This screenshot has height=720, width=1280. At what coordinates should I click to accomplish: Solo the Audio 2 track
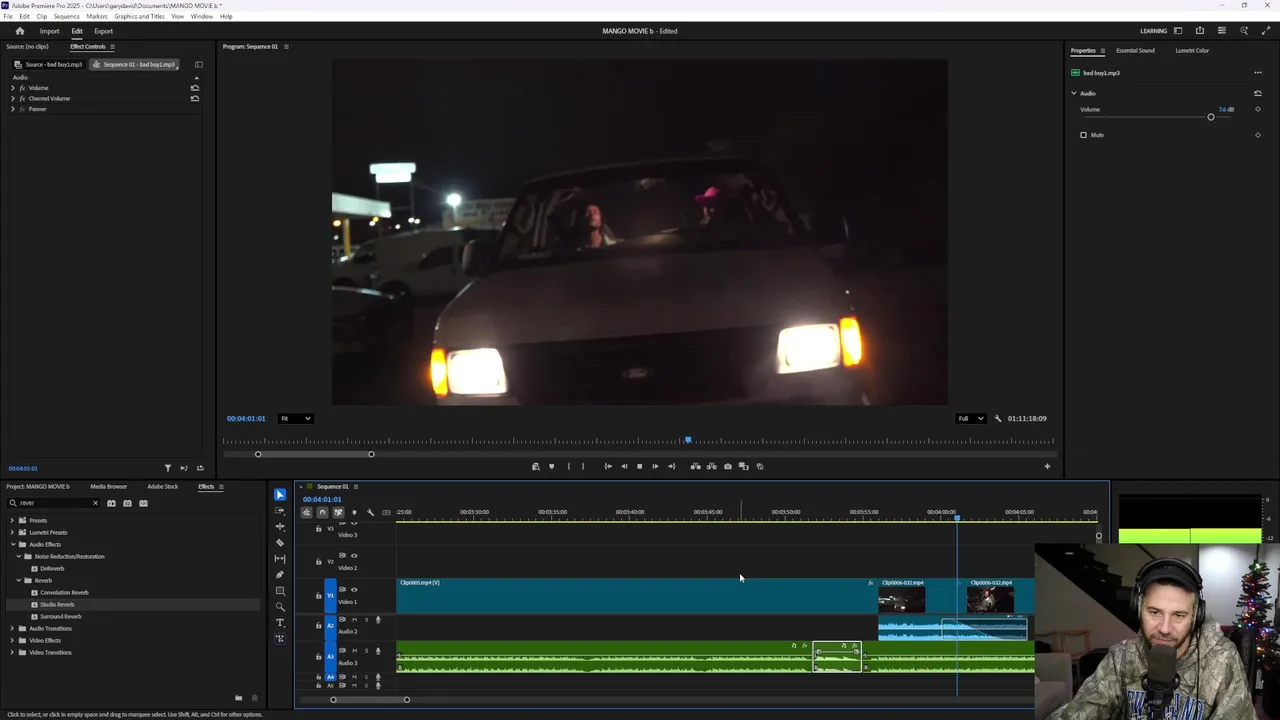coord(366,620)
